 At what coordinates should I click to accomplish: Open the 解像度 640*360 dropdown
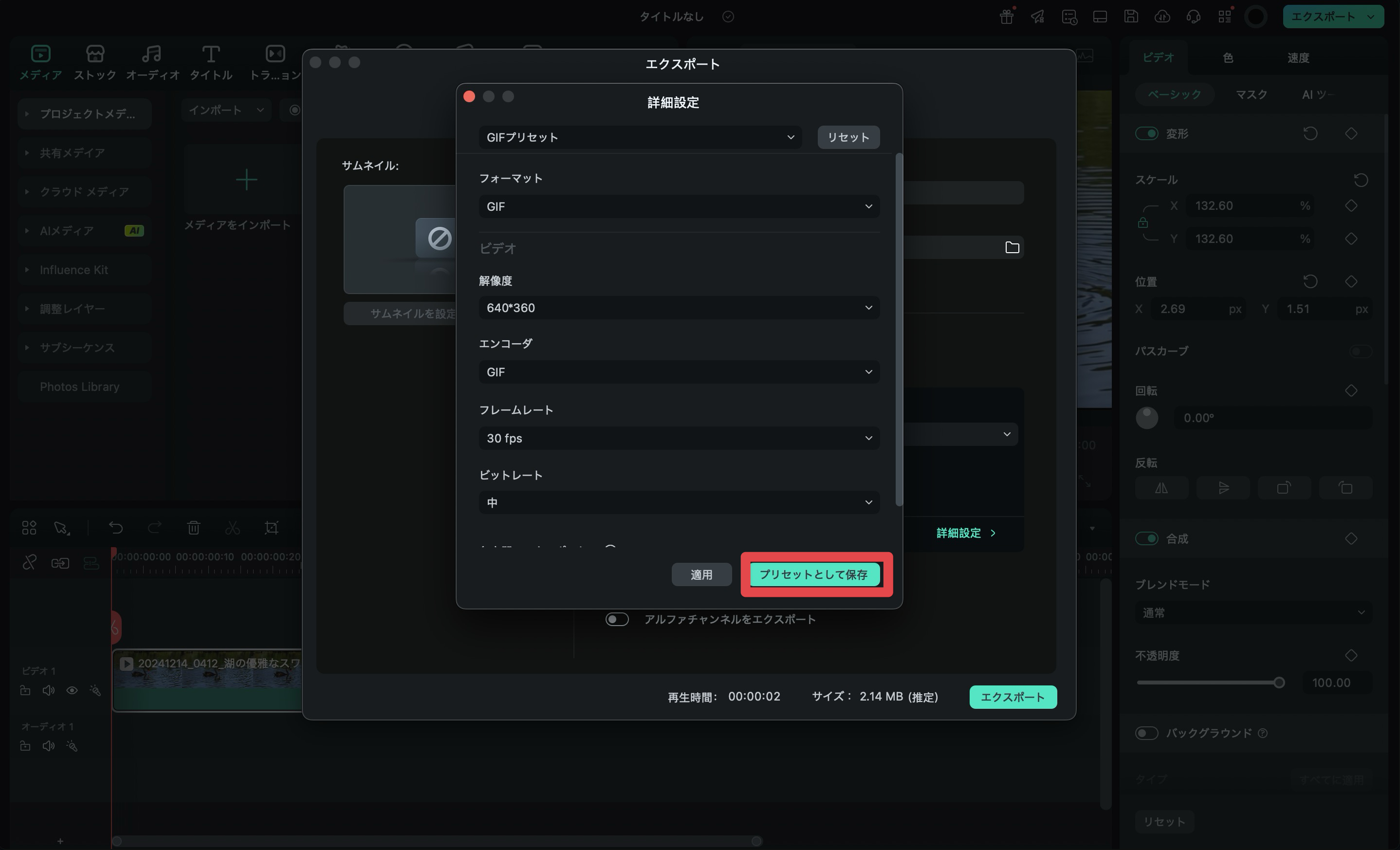point(679,308)
